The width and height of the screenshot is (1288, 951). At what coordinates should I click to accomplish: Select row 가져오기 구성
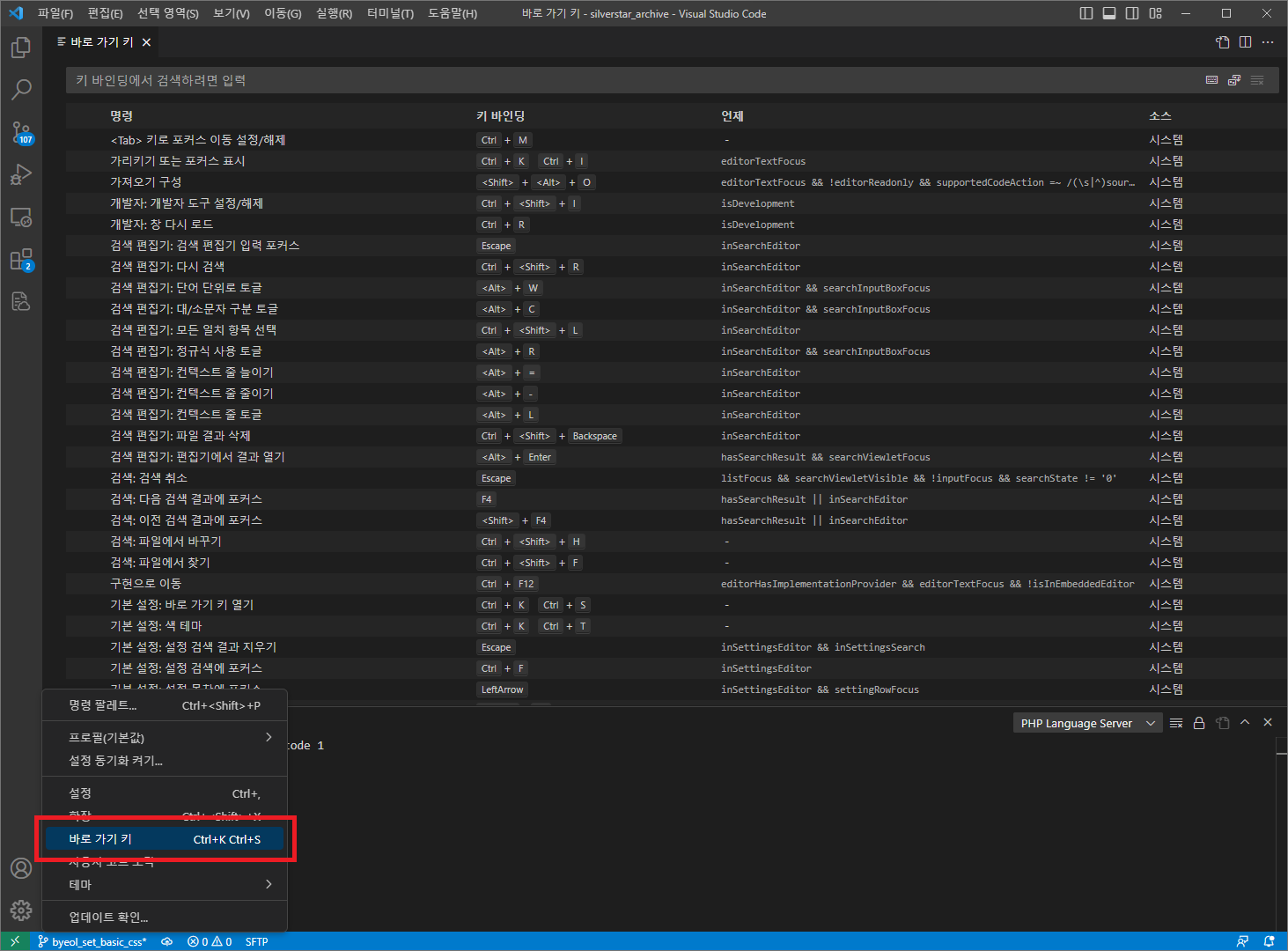pos(673,182)
